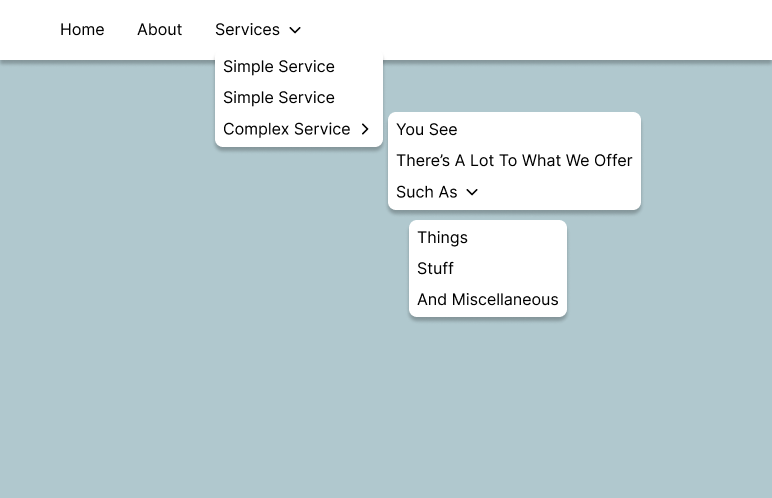The image size is (772, 498).
Task: Collapse the Services dropdown label
Action: (x=247, y=30)
